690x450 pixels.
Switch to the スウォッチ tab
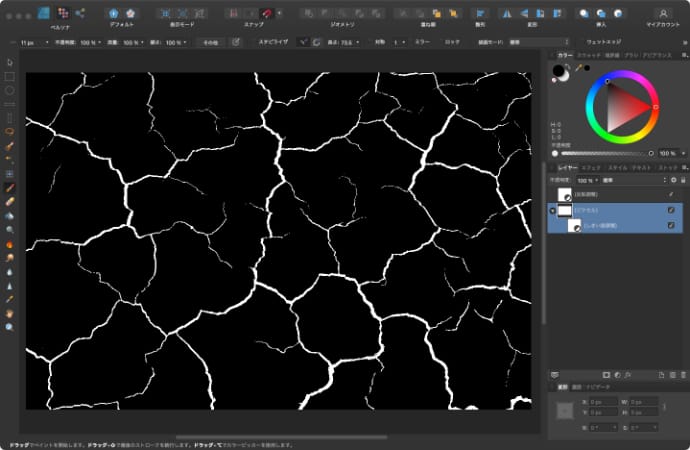590,55
